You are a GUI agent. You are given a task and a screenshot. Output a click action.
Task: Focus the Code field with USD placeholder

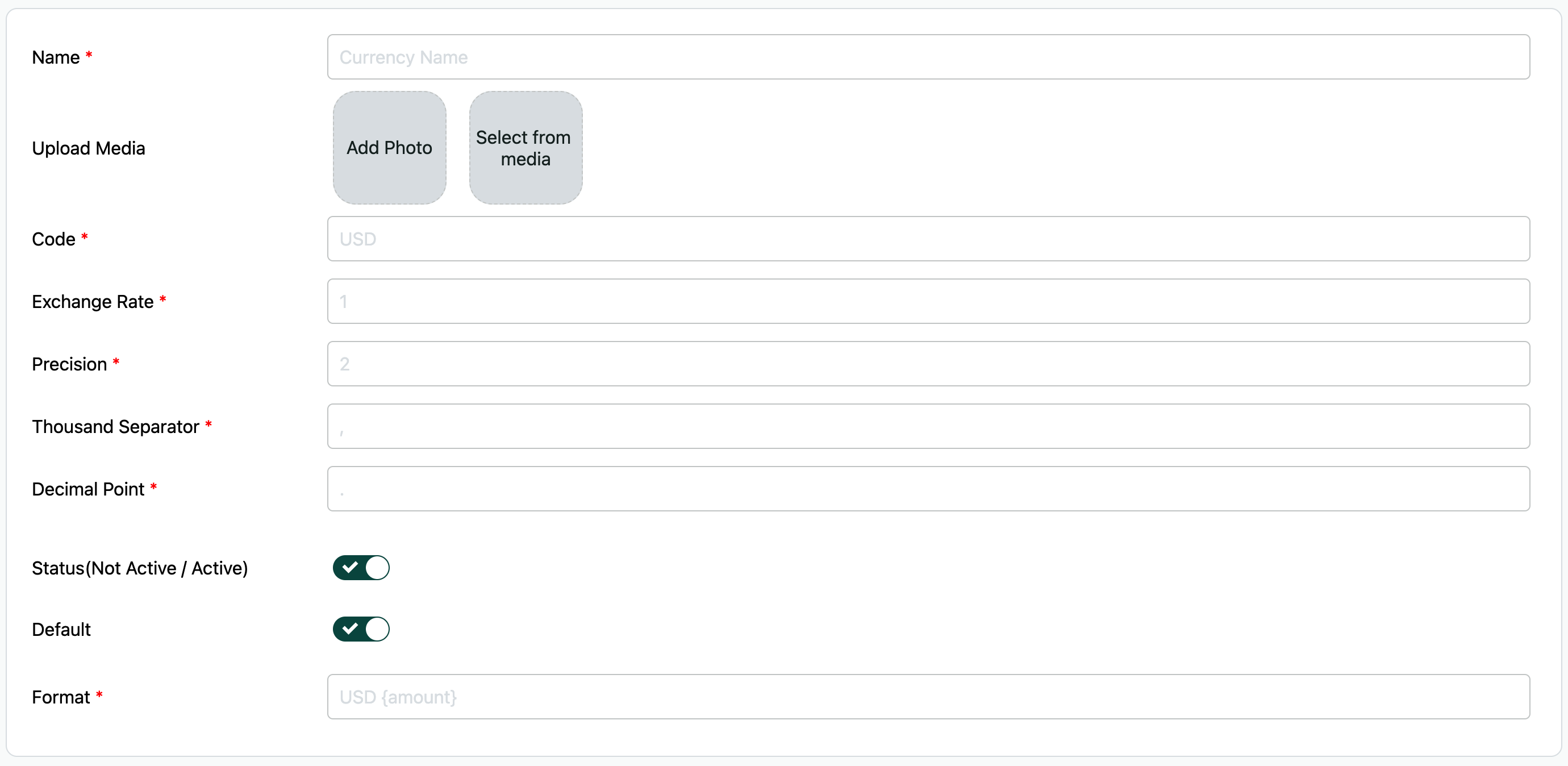(928, 239)
